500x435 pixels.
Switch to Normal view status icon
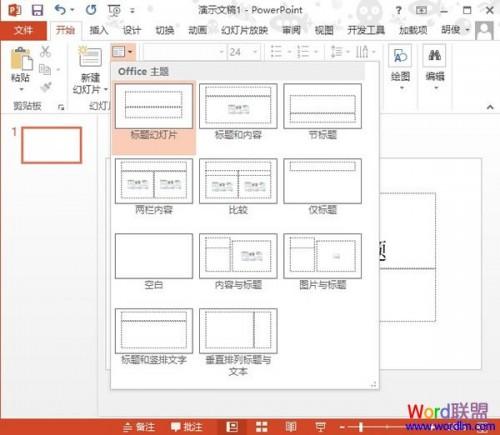click(x=232, y=427)
